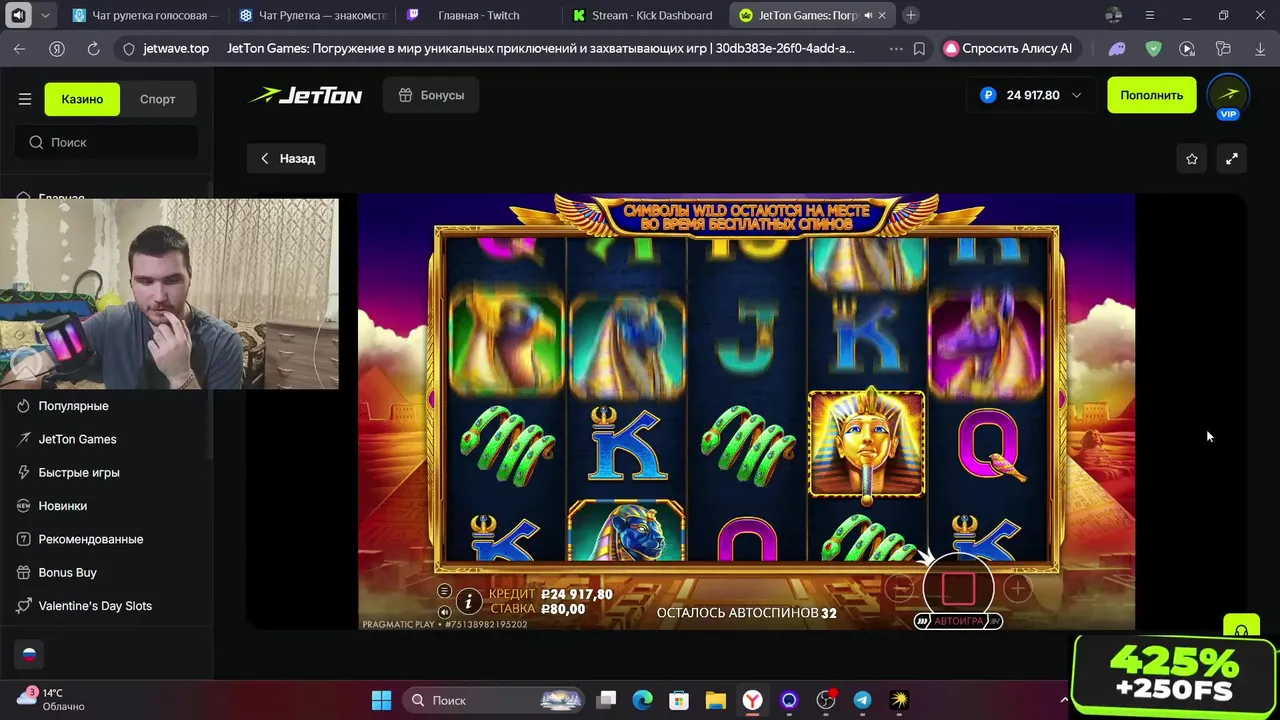Bookmark this page

pyautogui.click(x=919, y=48)
